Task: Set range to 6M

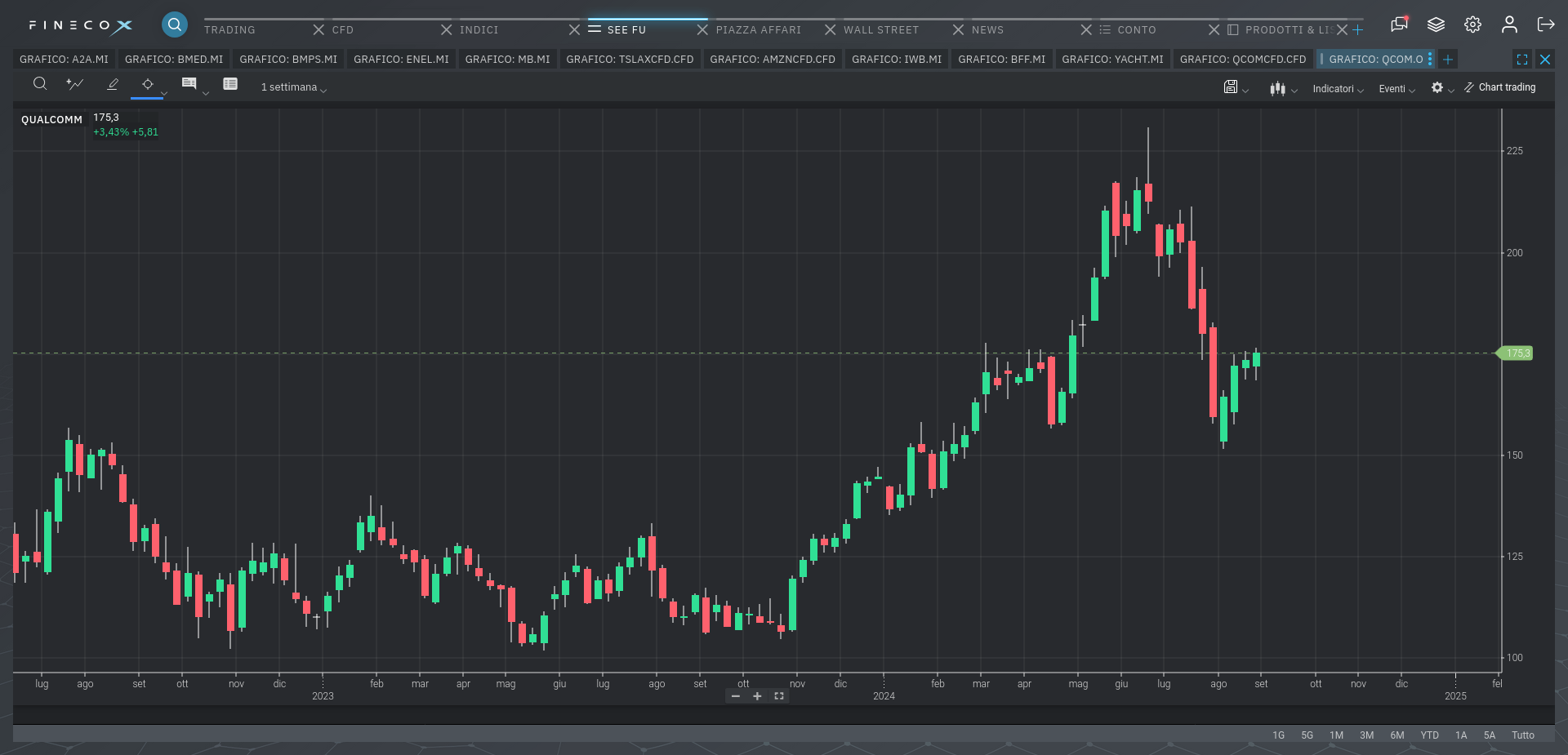Action: pyautogui.click(x=1397, y=735)
